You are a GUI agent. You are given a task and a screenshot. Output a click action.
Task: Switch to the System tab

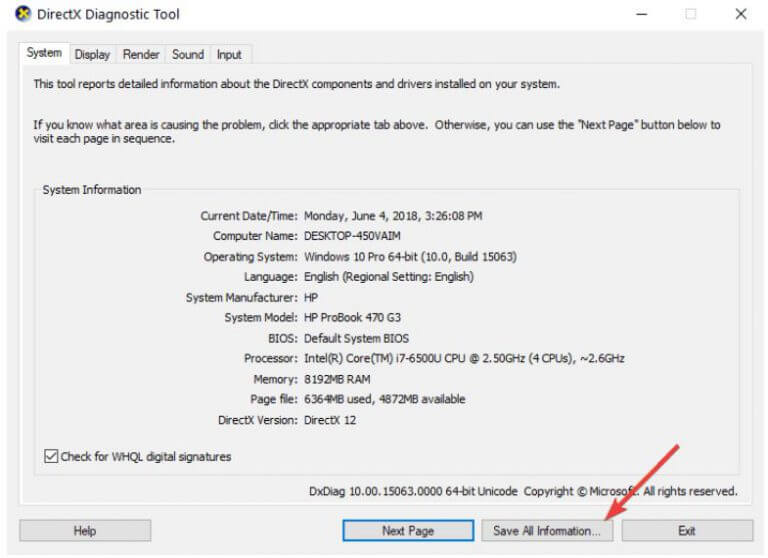(44, 53)
